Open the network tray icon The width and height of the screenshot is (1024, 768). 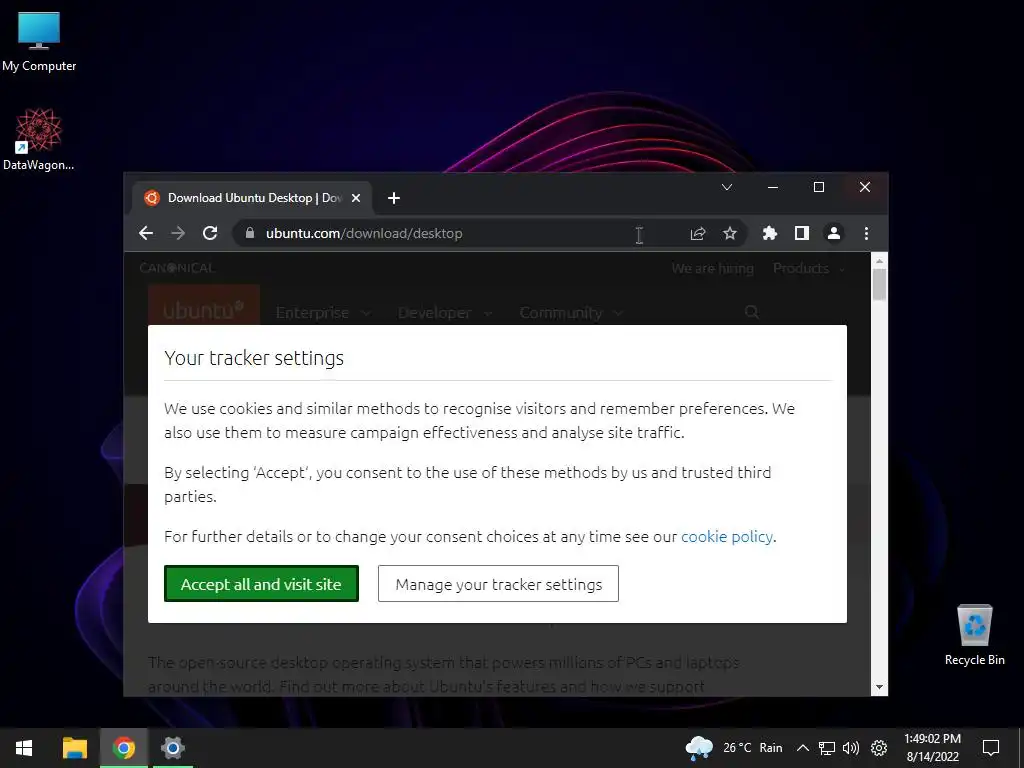[x=827, y=748]
